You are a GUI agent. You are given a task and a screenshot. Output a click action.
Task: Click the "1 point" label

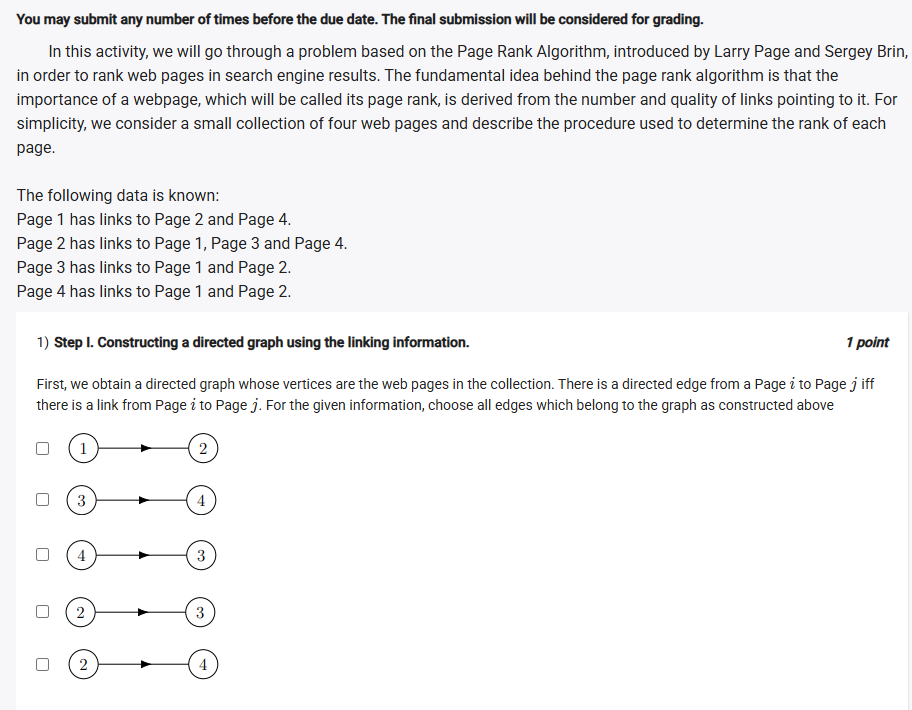point(866,342)
